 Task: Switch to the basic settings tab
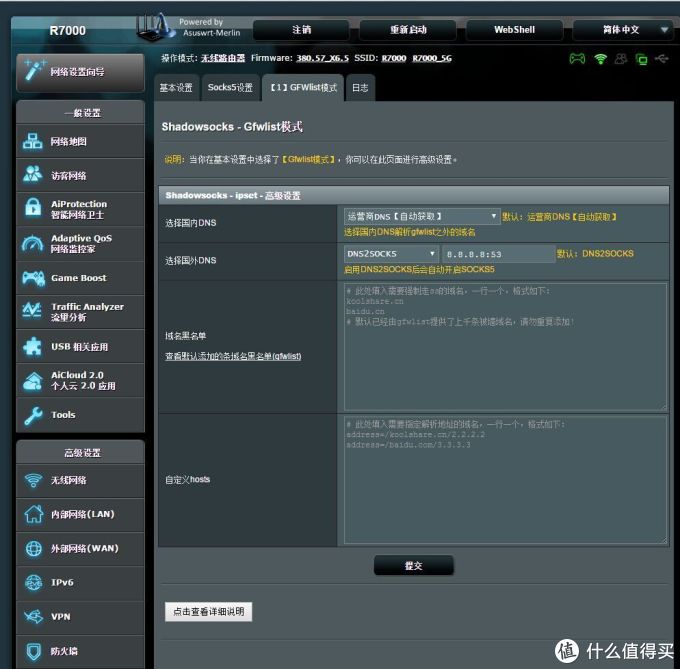point(176,88)
